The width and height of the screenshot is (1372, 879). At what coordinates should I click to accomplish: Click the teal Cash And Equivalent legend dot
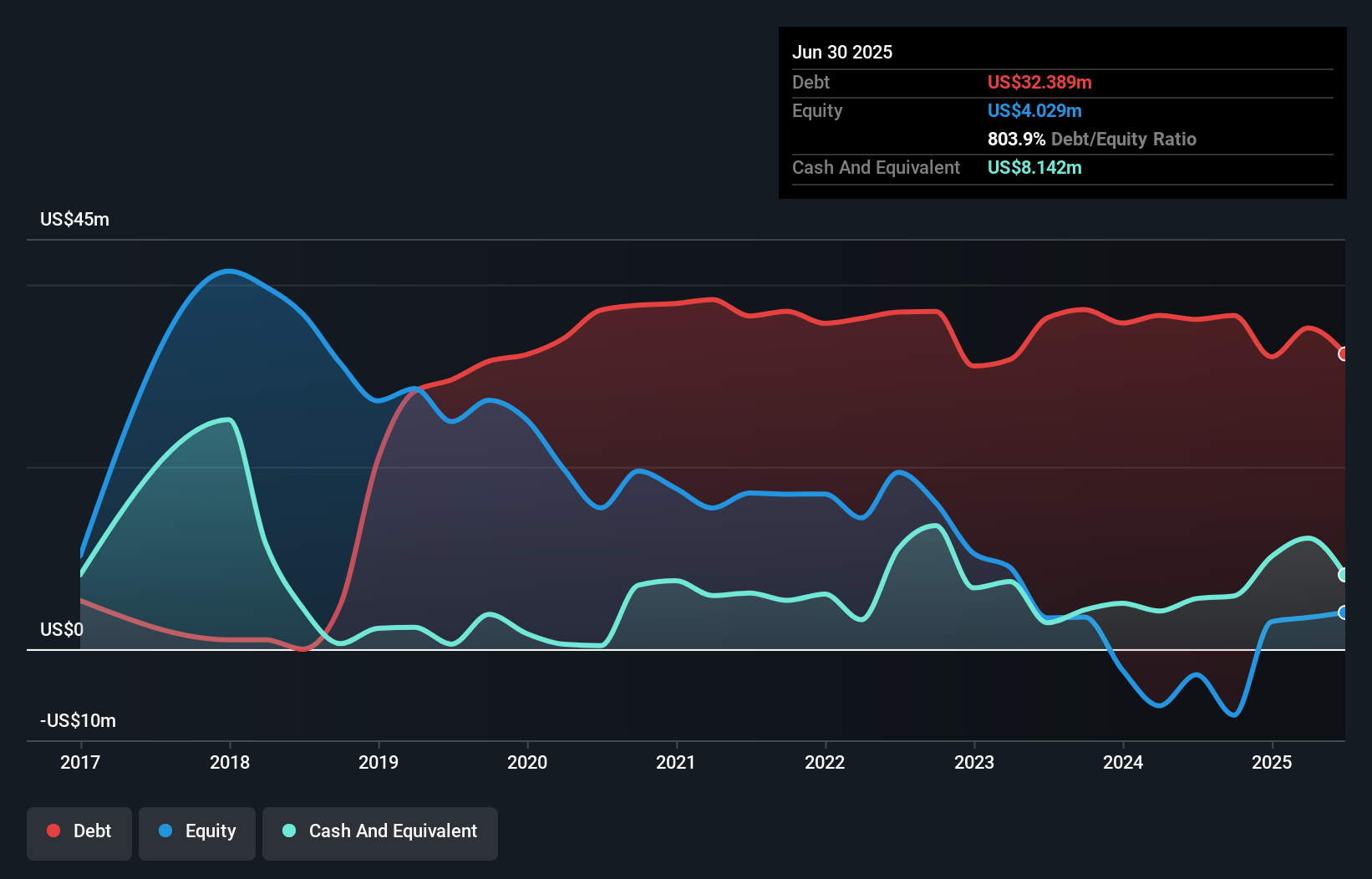(x=287, y=831)
